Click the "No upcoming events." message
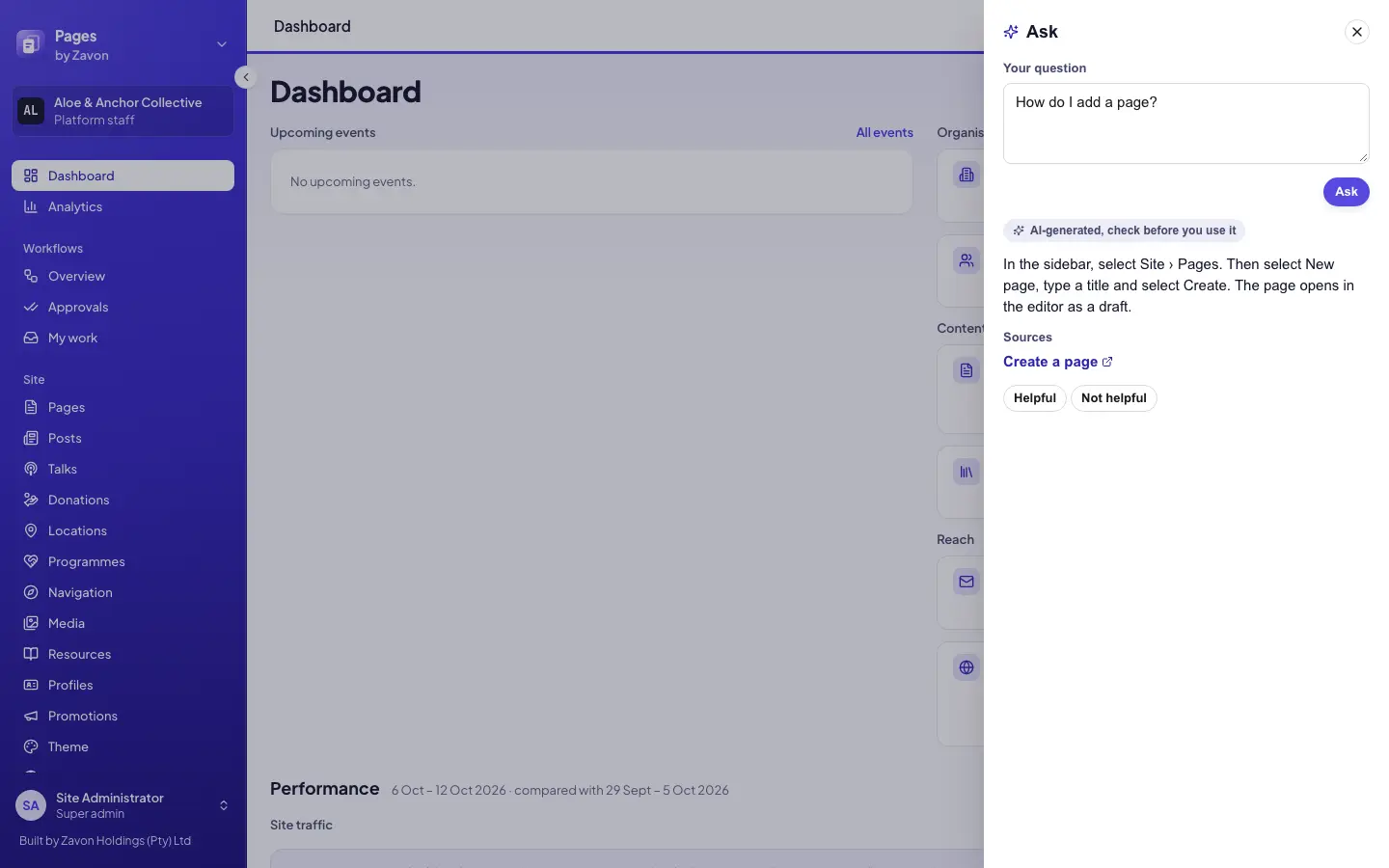Viewport: 1389px width, 868px height. point(353,181)
